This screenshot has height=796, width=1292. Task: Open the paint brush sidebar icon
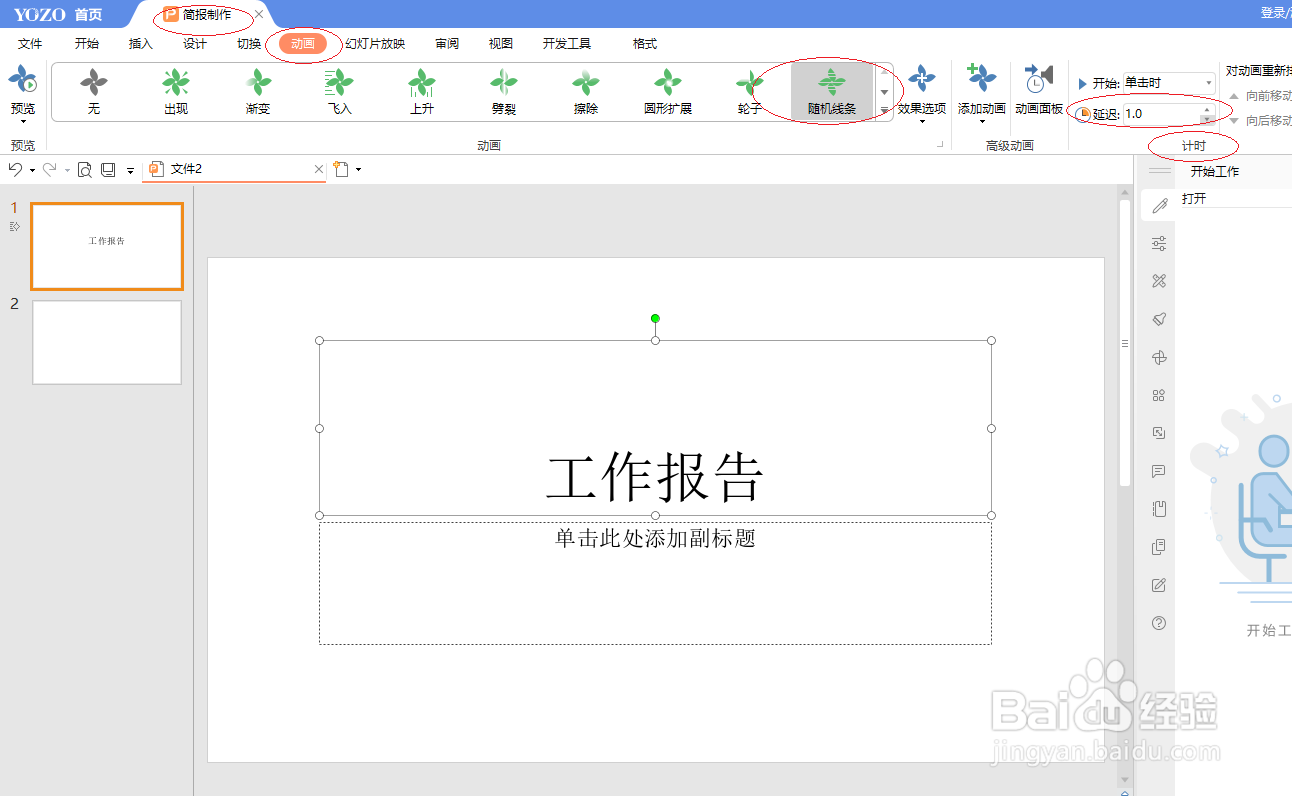pyautogui.click(x=1159, y=319)
